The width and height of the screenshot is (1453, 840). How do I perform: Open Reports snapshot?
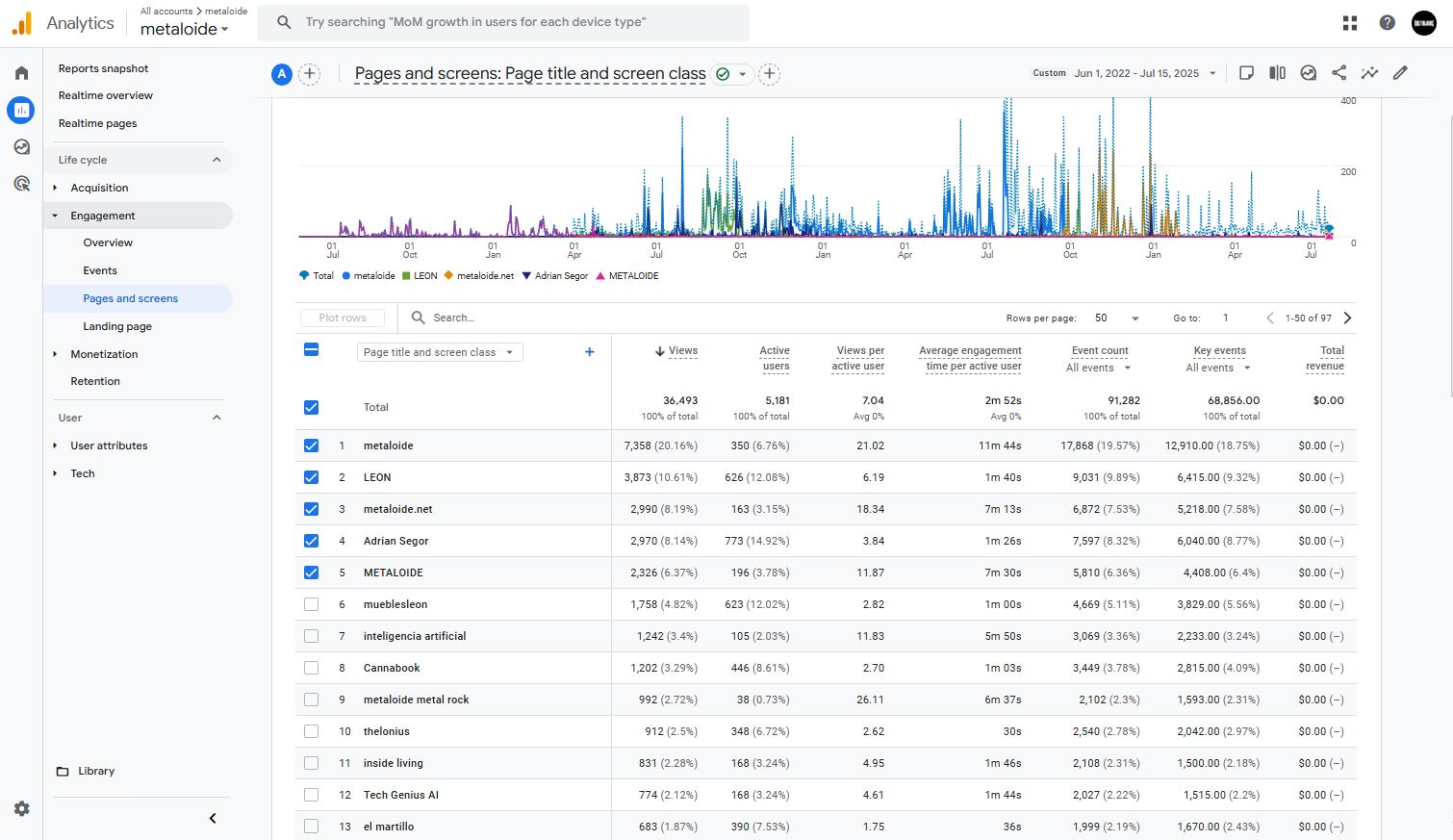103,68
